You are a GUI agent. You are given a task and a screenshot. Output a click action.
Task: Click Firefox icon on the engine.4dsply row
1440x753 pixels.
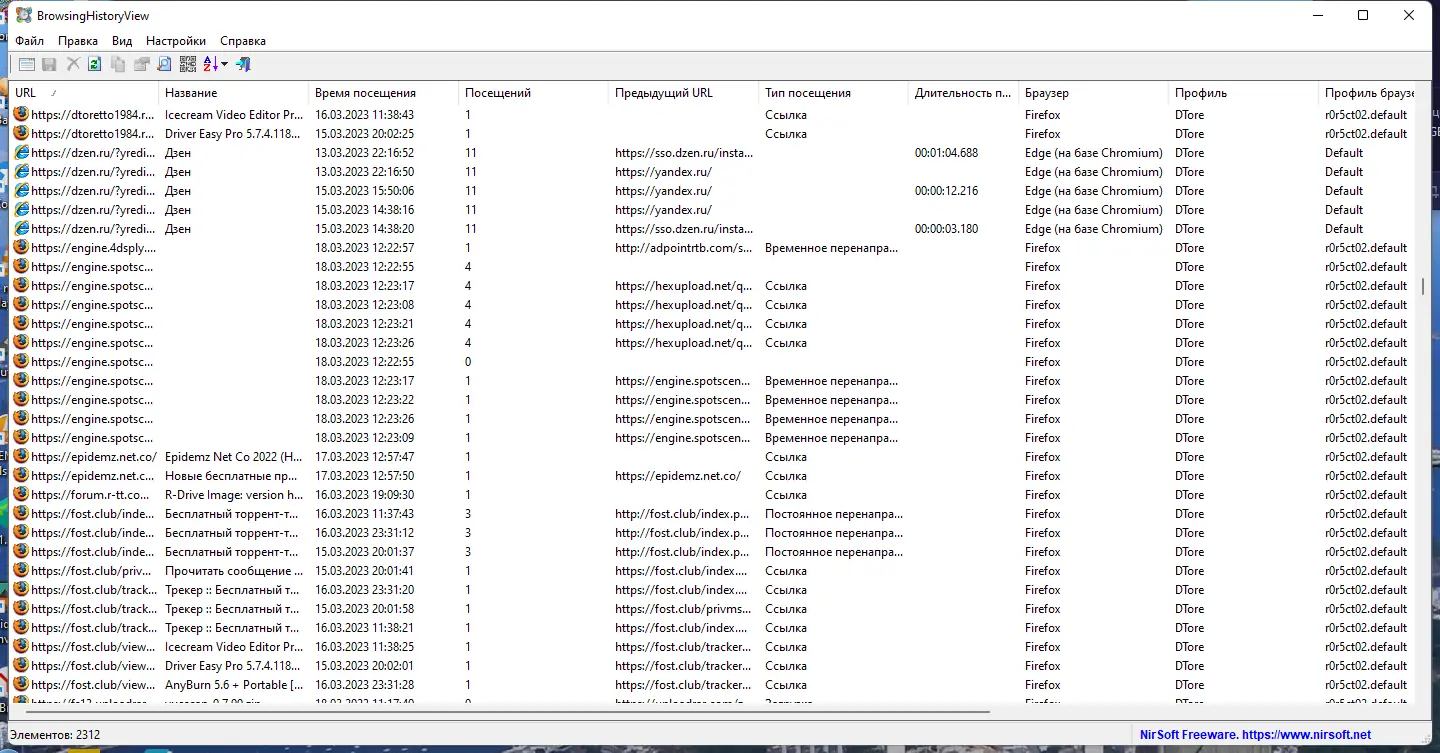21,248
